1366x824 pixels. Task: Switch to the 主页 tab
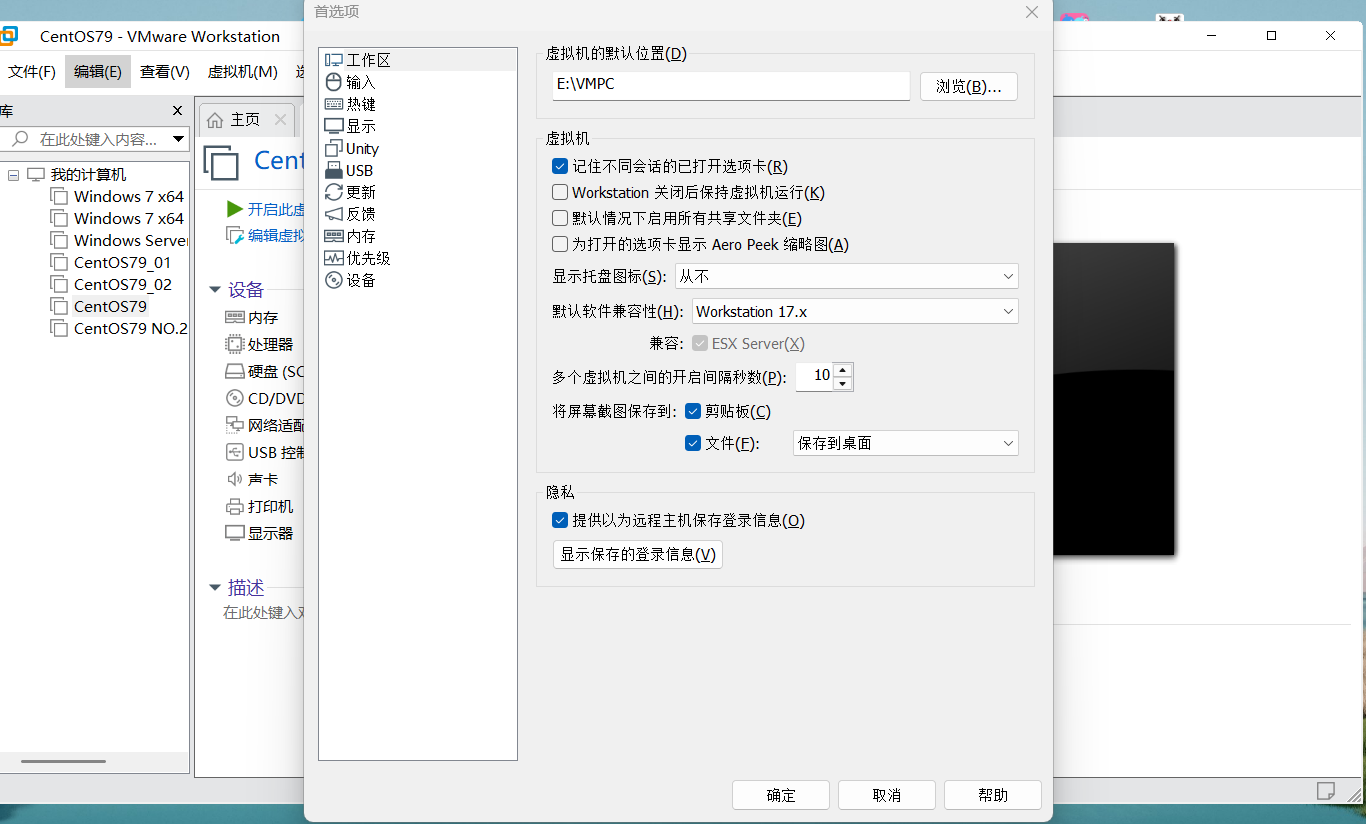246,120
